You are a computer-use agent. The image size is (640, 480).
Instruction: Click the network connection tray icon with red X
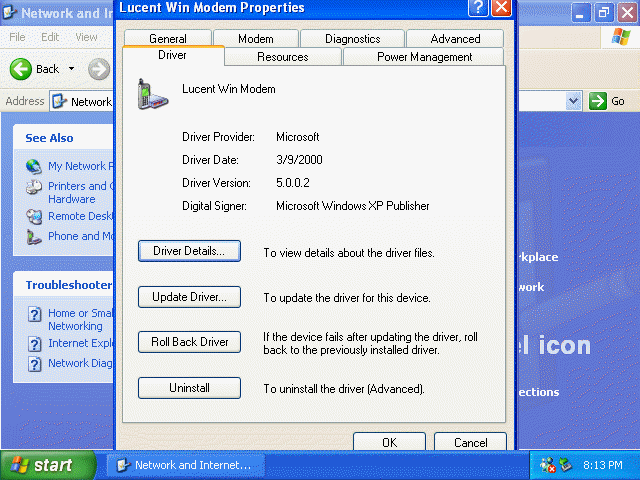click(x=548, y=465)
